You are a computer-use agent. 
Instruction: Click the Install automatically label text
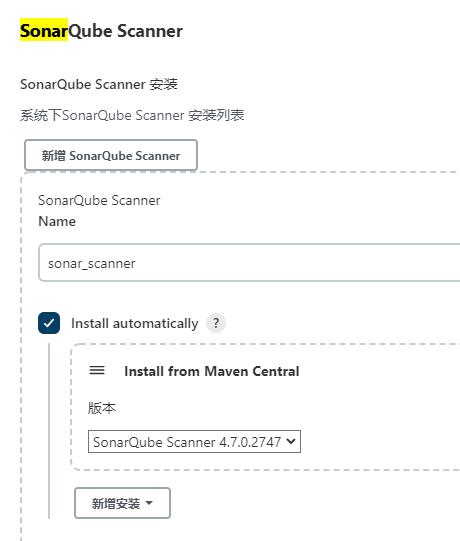coord(135,323)
